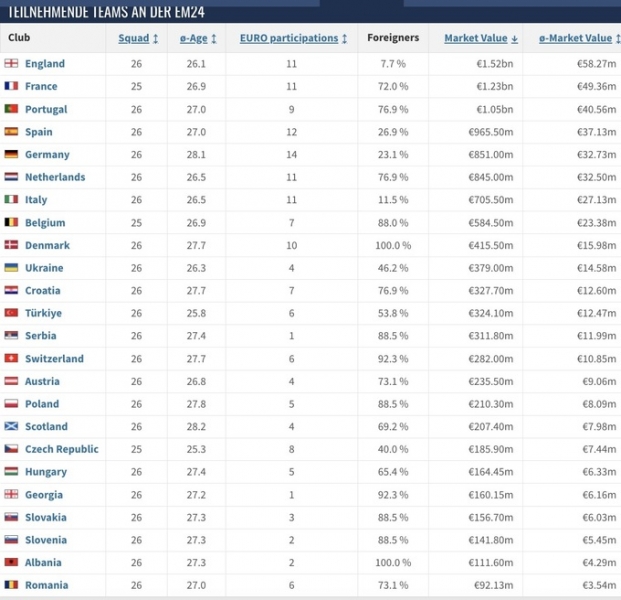The image size is (621, 600).
Task: Sort by Market Value column header
Action: (481, 38)
